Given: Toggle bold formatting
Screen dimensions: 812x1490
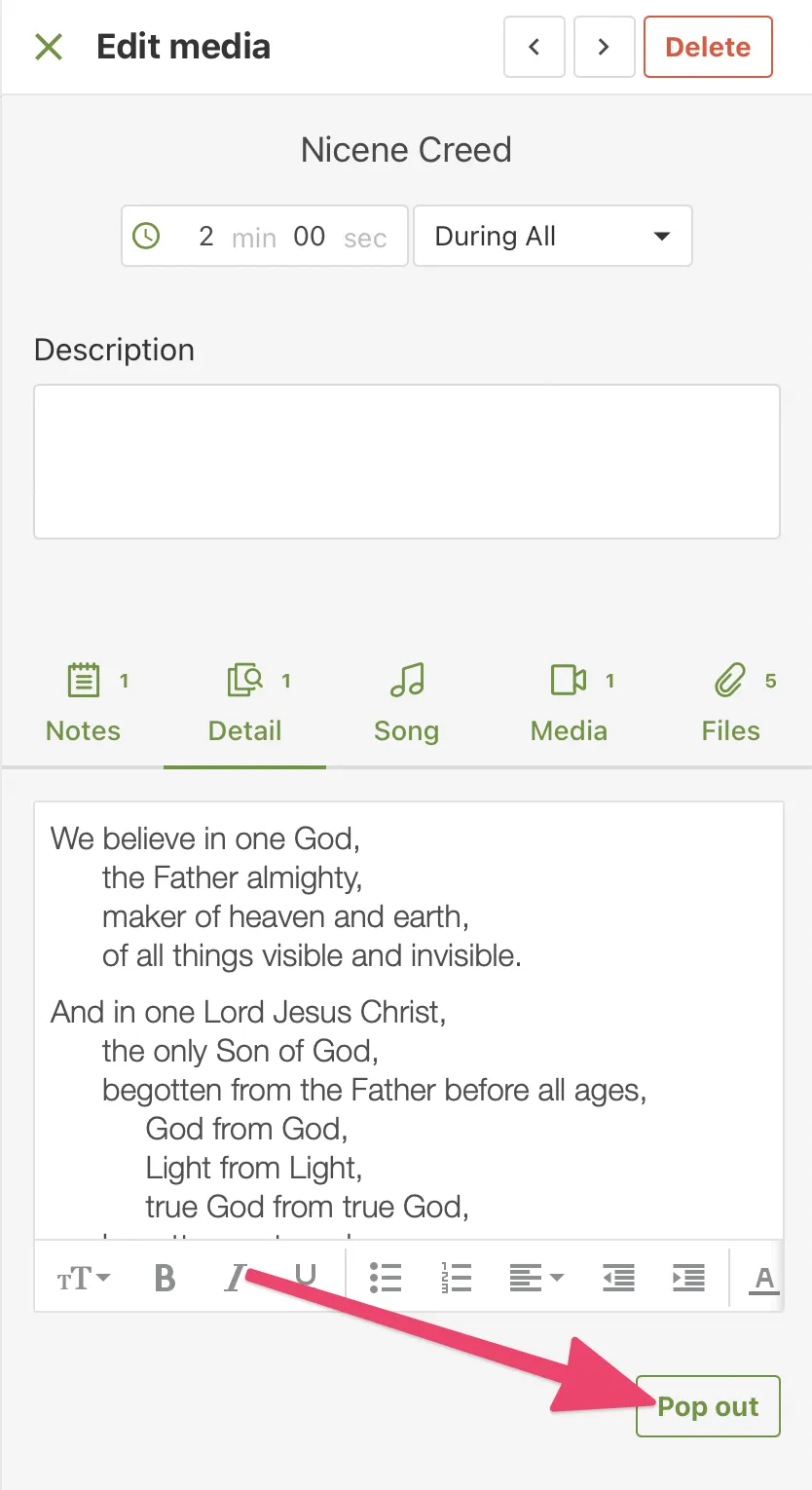Looking at the screenshot, I should (166, 1278).
